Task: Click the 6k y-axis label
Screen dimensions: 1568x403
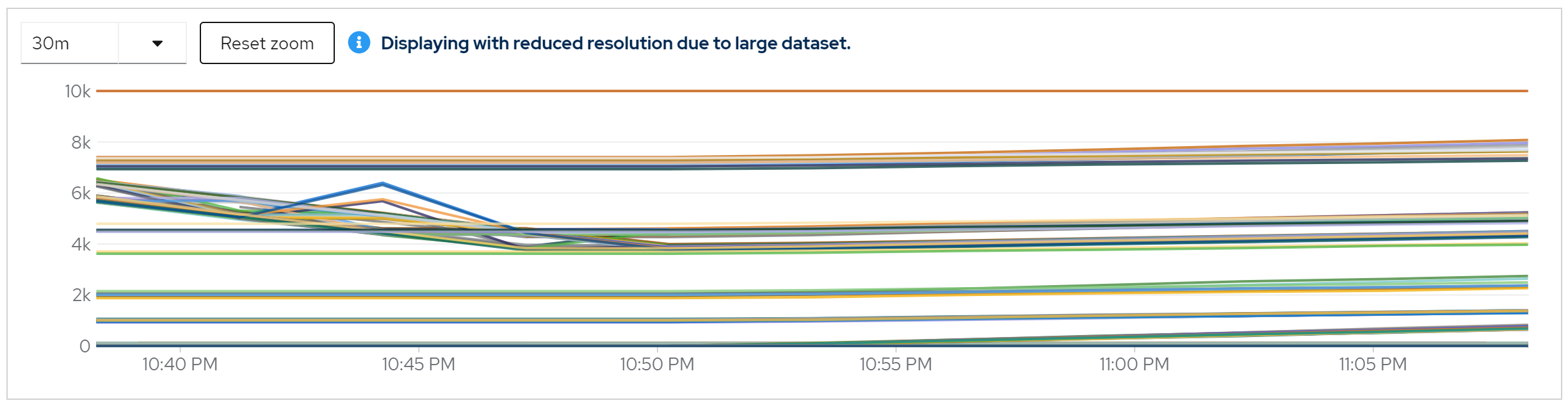Action: pyautogui.click(x=81, y=193)
